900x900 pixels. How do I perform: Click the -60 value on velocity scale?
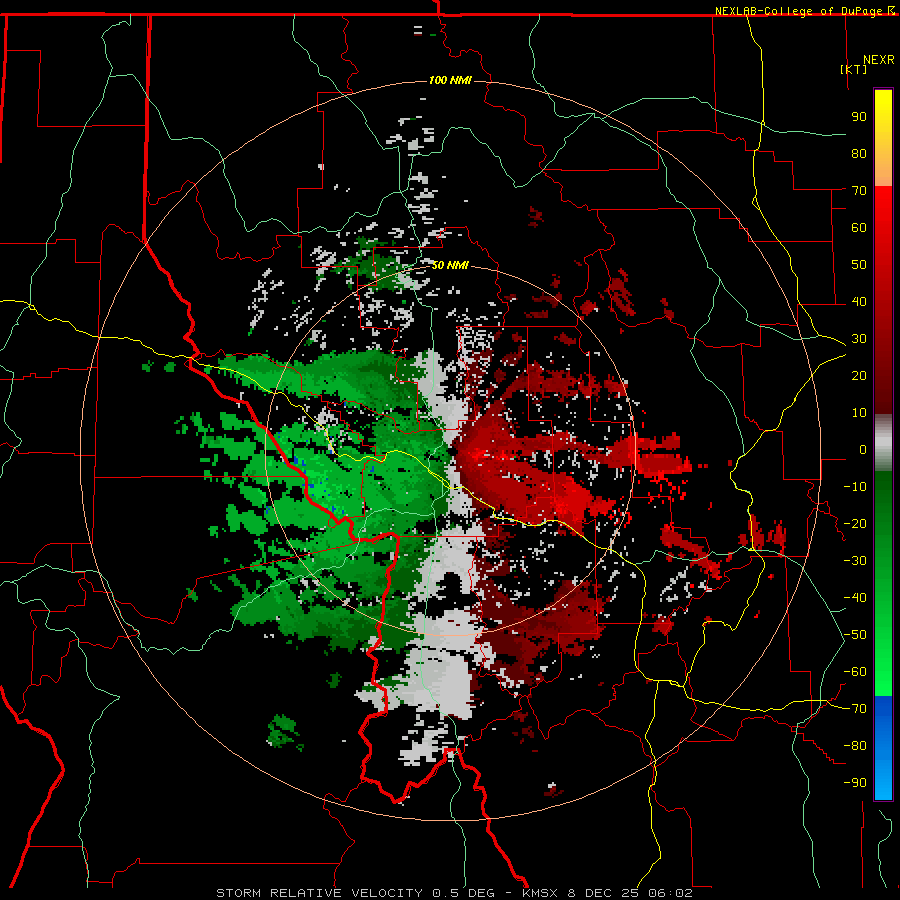pyautogui.click(x=855, y=672)
